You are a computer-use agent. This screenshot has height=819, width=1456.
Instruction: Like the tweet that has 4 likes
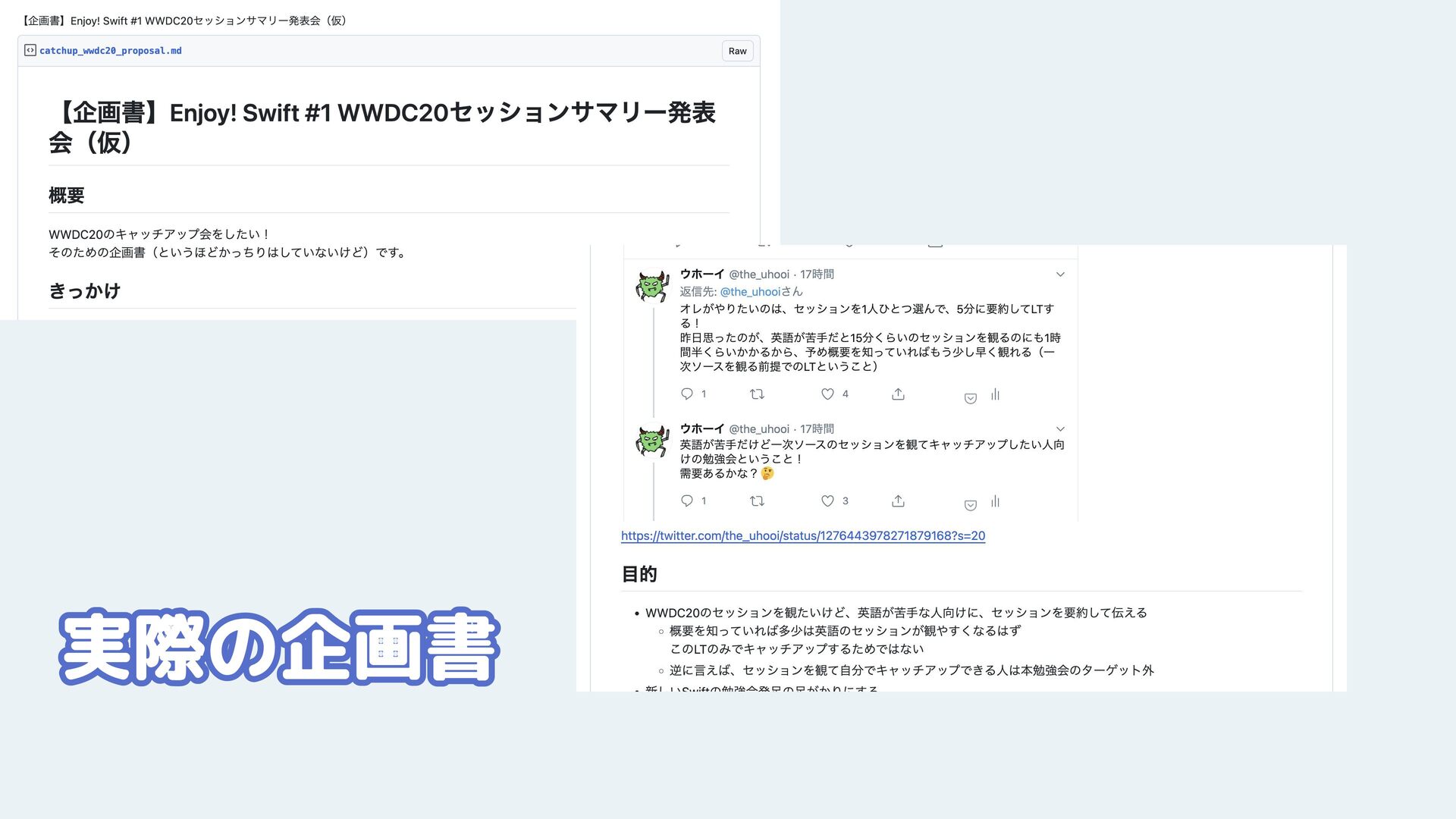point(827,394)
